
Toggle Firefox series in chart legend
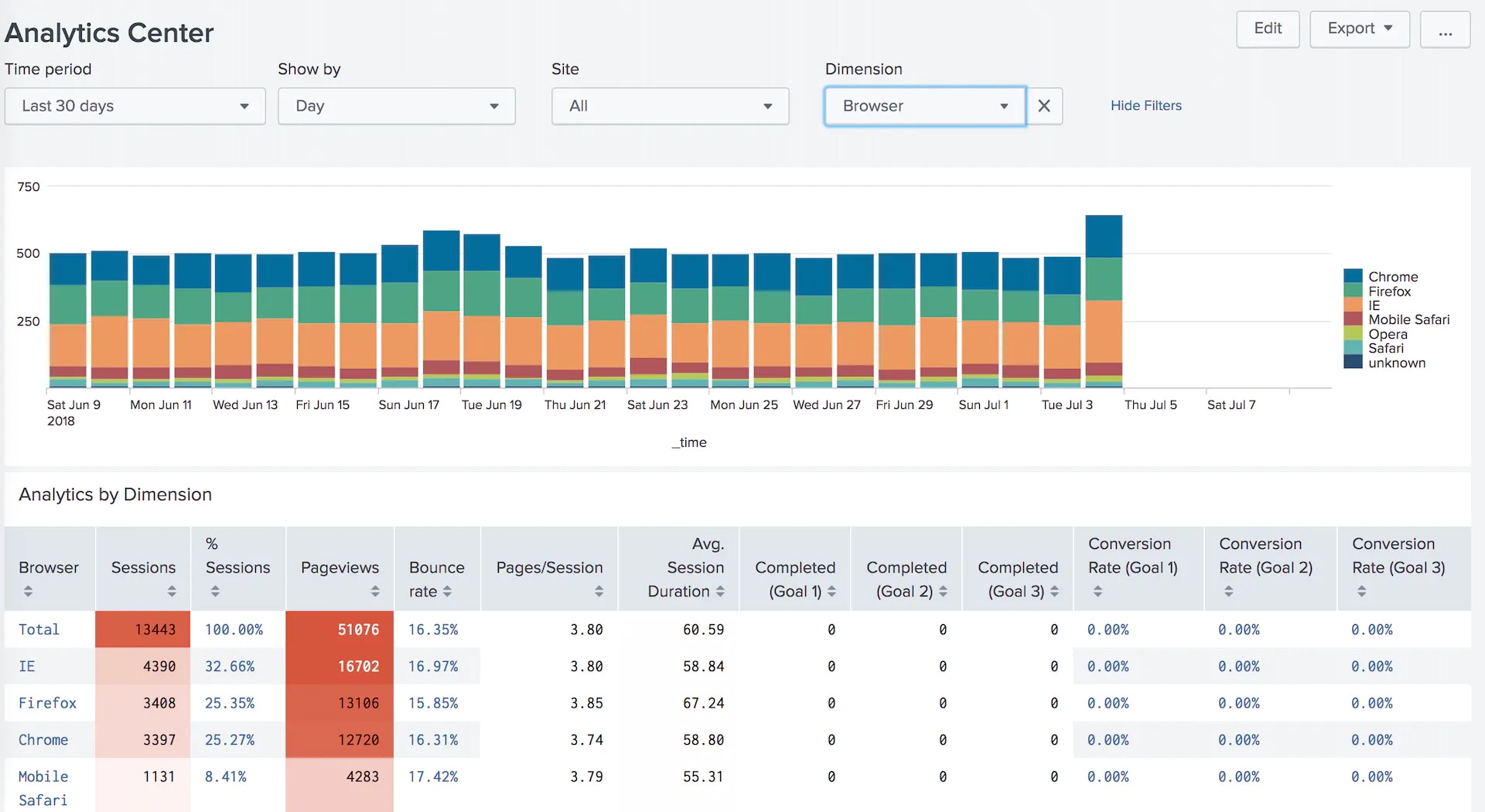1389,292
